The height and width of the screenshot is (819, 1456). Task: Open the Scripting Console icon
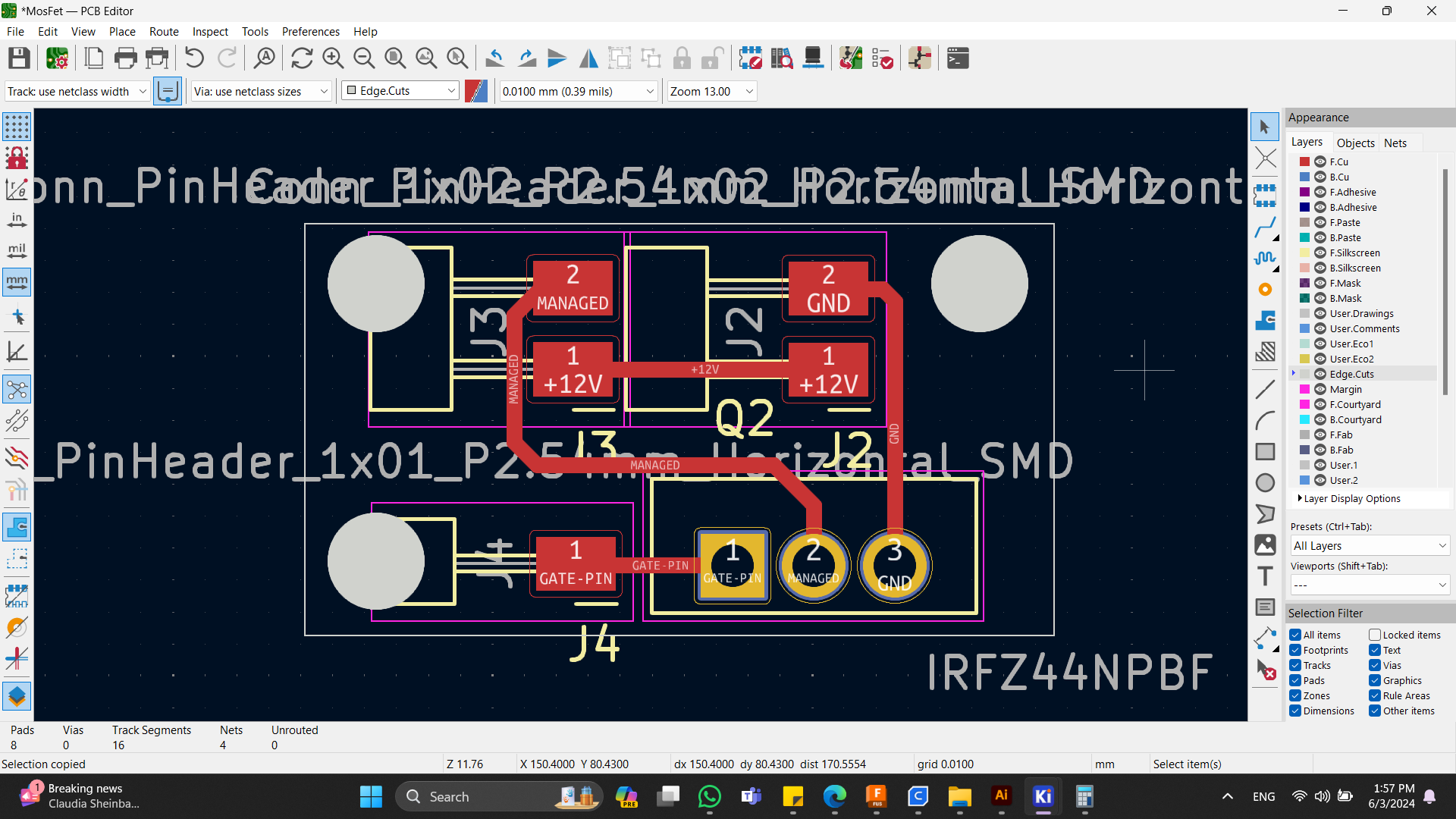point(958,58)
